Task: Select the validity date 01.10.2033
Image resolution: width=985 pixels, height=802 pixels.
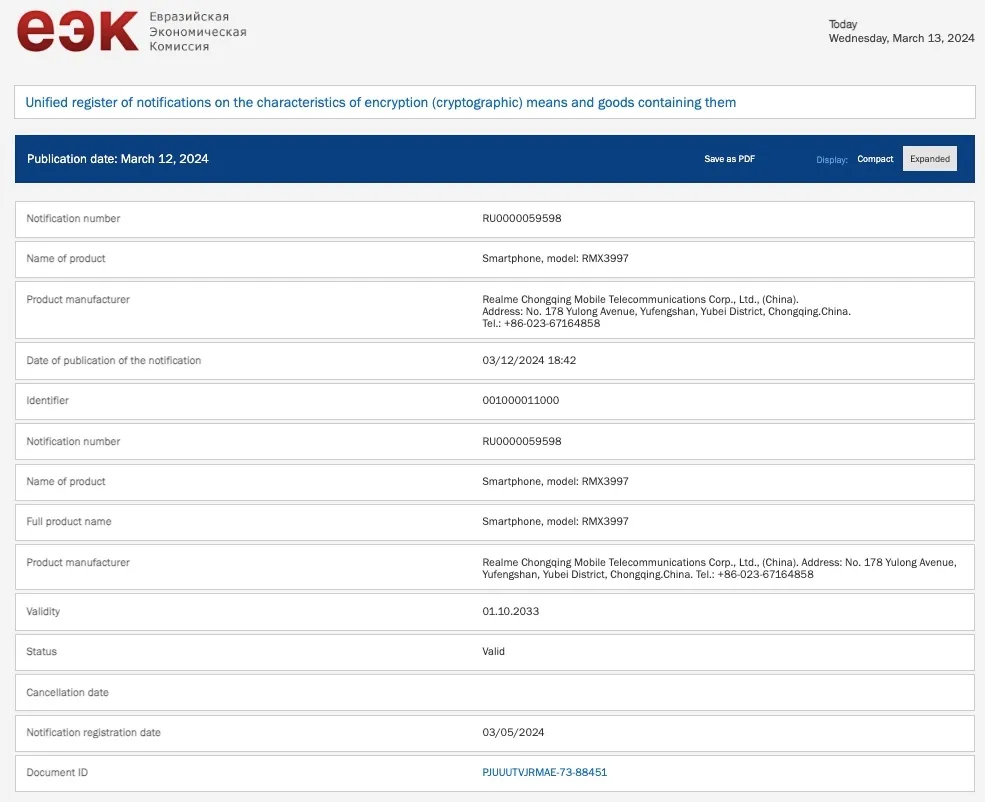Action: click(x=510, y=612)
